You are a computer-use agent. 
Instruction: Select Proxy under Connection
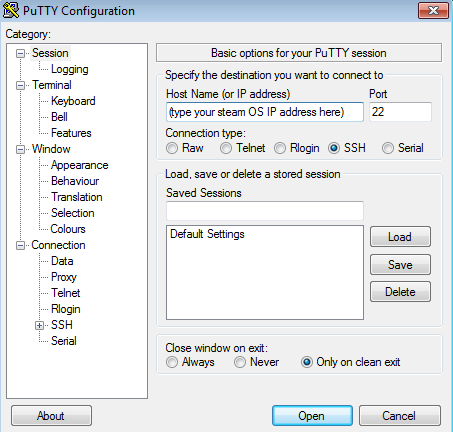64,277
